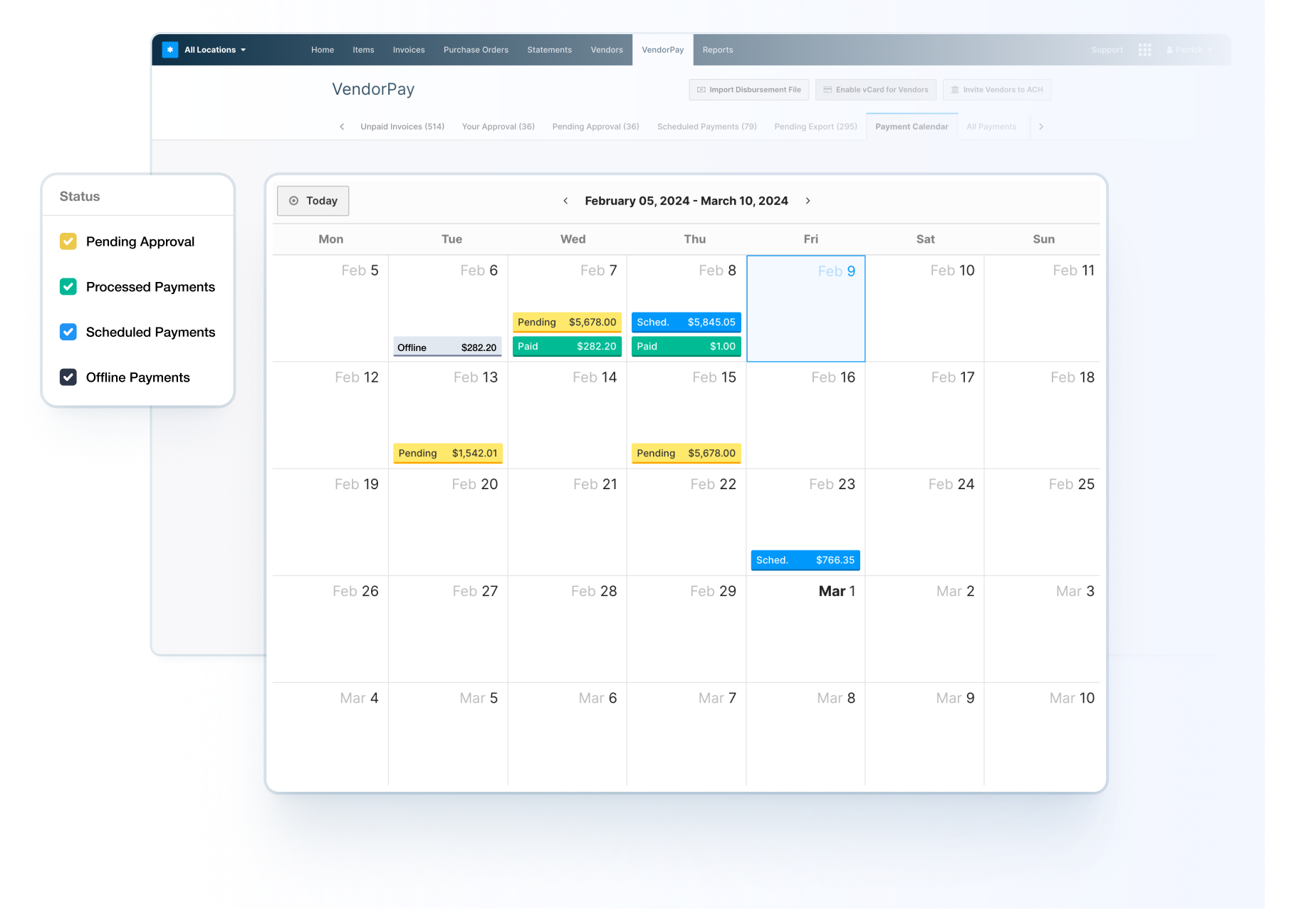Switch to Scheduled Payments (79) tab

pyautogui.click(x=707, y=127)
